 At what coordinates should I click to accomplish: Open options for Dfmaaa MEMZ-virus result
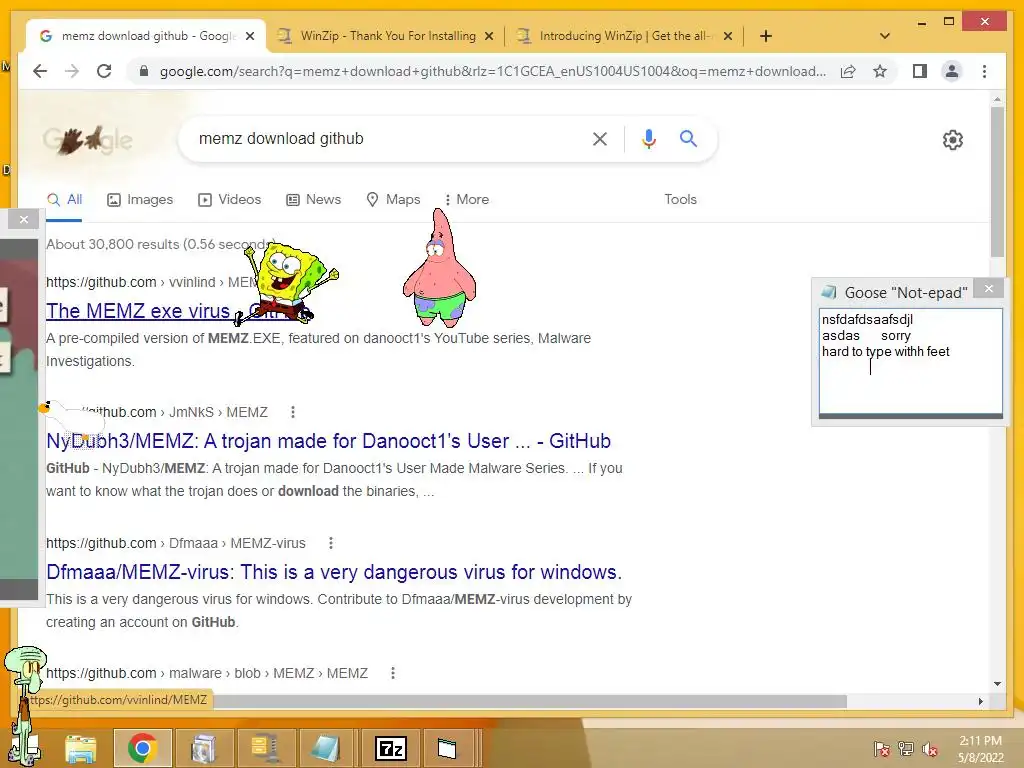tap(331, 543)
